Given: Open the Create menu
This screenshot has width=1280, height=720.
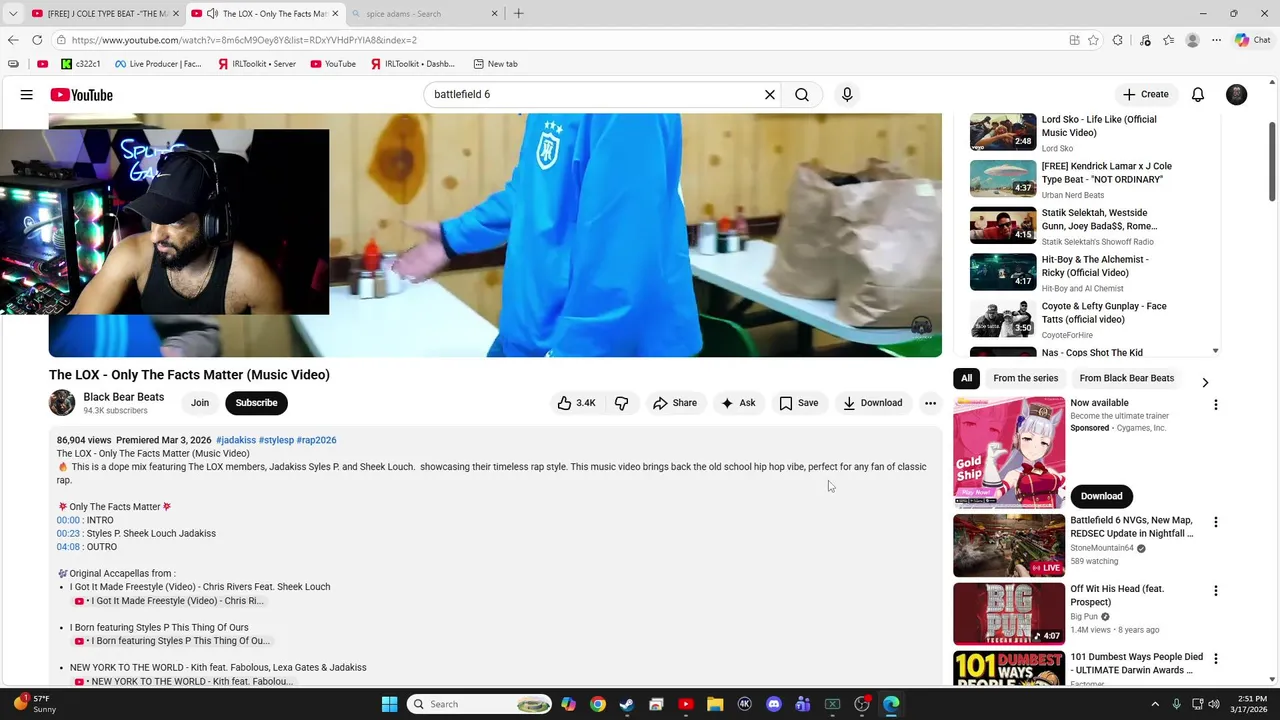Looking at the screenshot, I should 1146,95.
